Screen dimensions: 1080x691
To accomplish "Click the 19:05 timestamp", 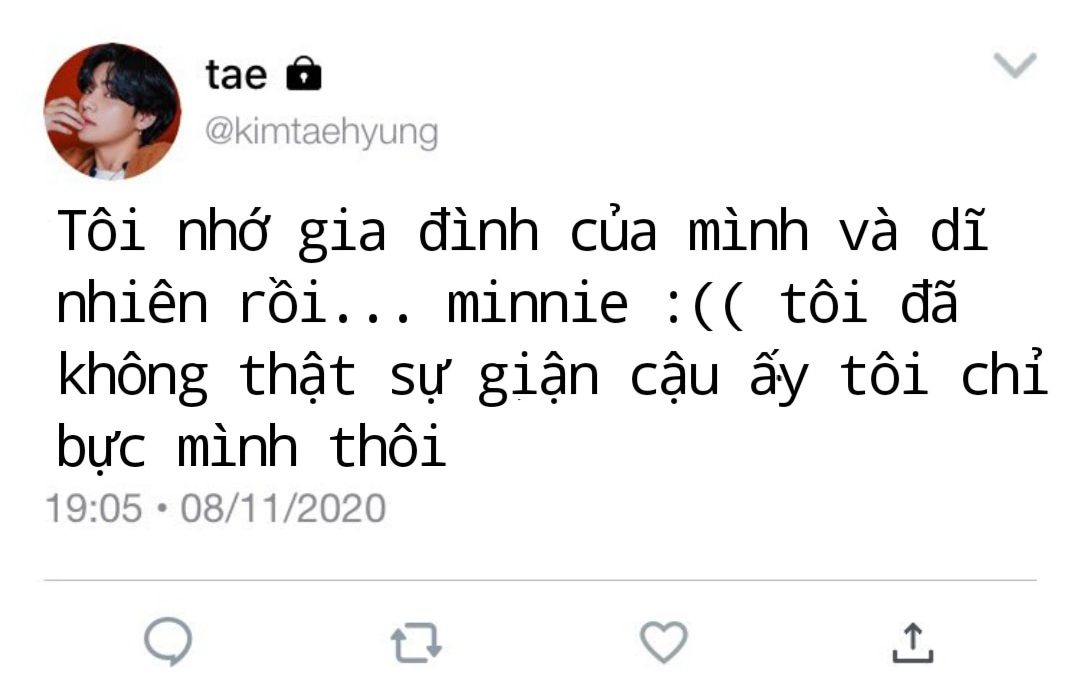I will click(x=94, y=508).
